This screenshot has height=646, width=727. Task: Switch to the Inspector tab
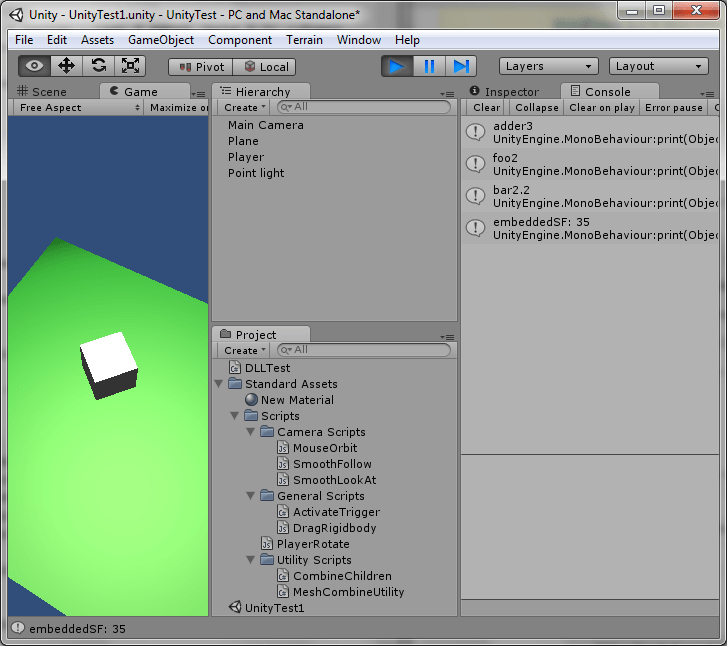504,91
